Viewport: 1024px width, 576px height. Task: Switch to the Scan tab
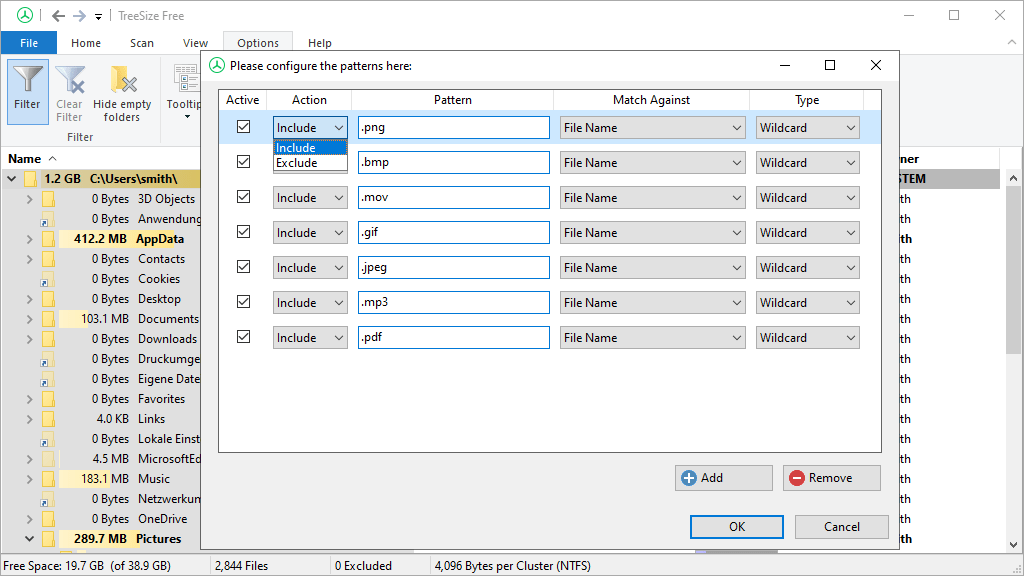[x=142, y=43]
